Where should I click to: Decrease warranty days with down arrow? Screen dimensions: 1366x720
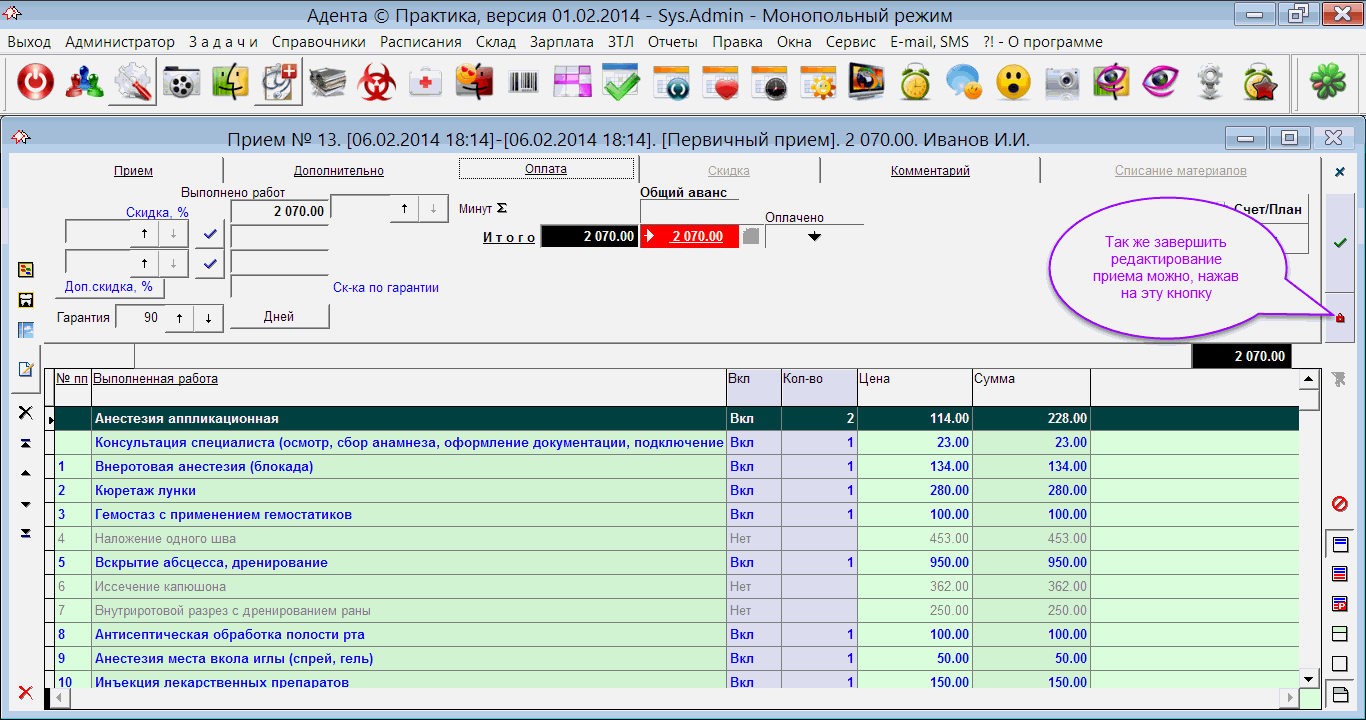point(208,317)
